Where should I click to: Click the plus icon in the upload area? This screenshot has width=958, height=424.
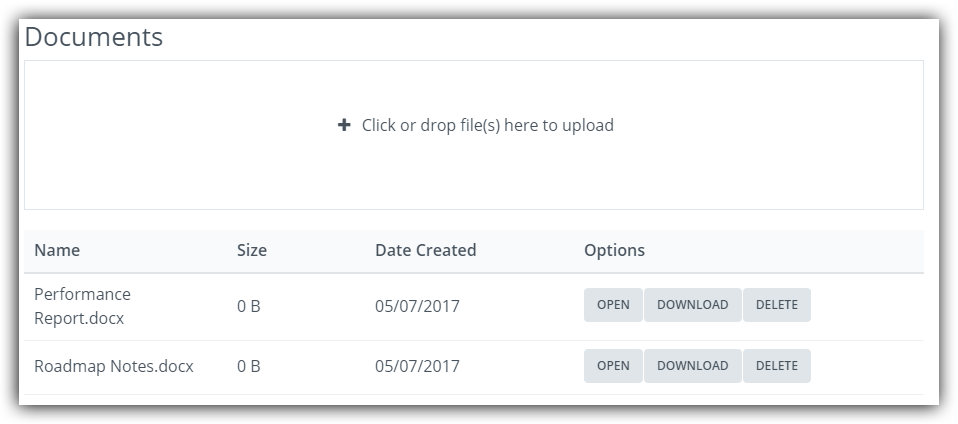pyautogui.click(x=344, y=125)
